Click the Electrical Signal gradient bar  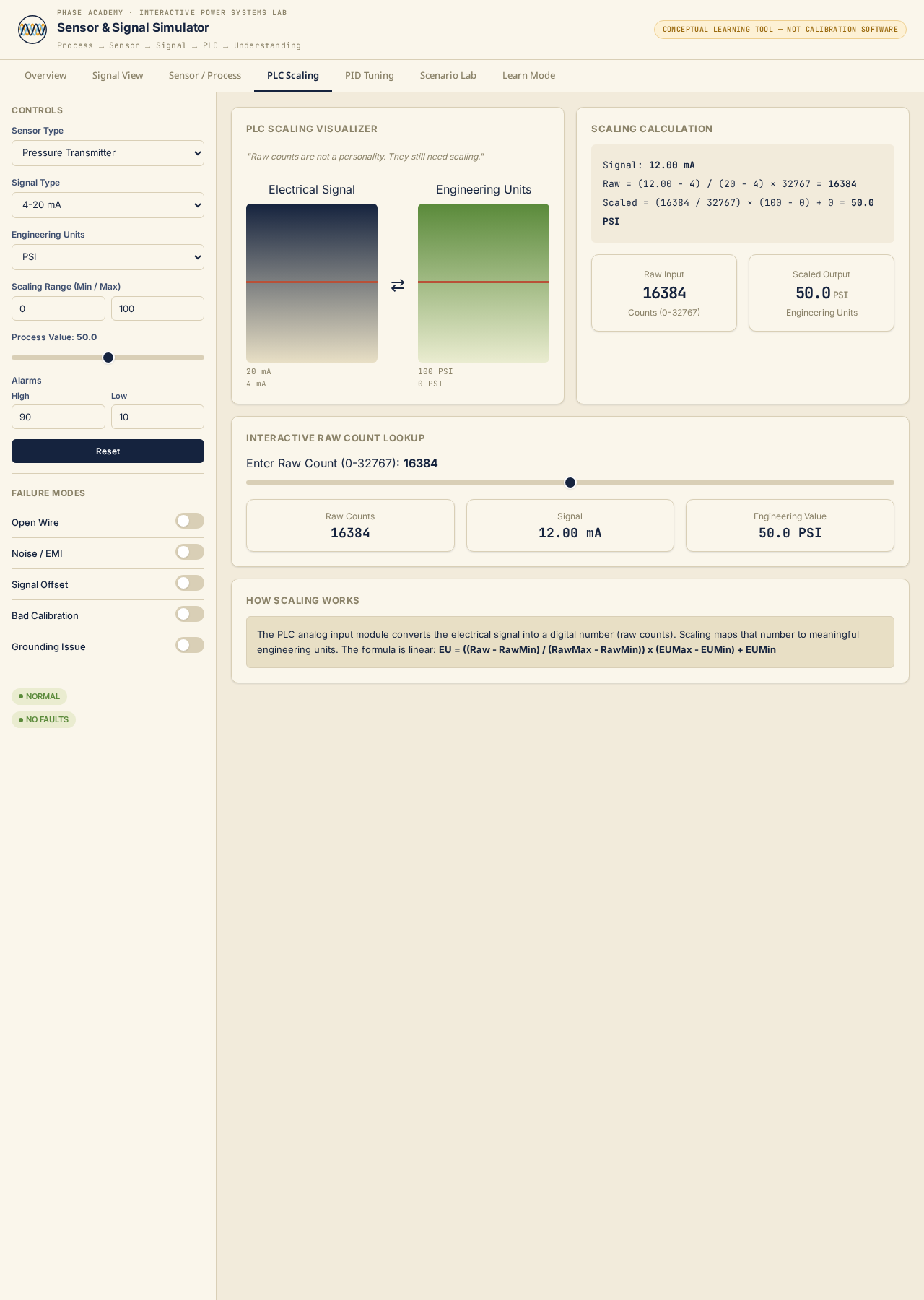click(312, 283)
